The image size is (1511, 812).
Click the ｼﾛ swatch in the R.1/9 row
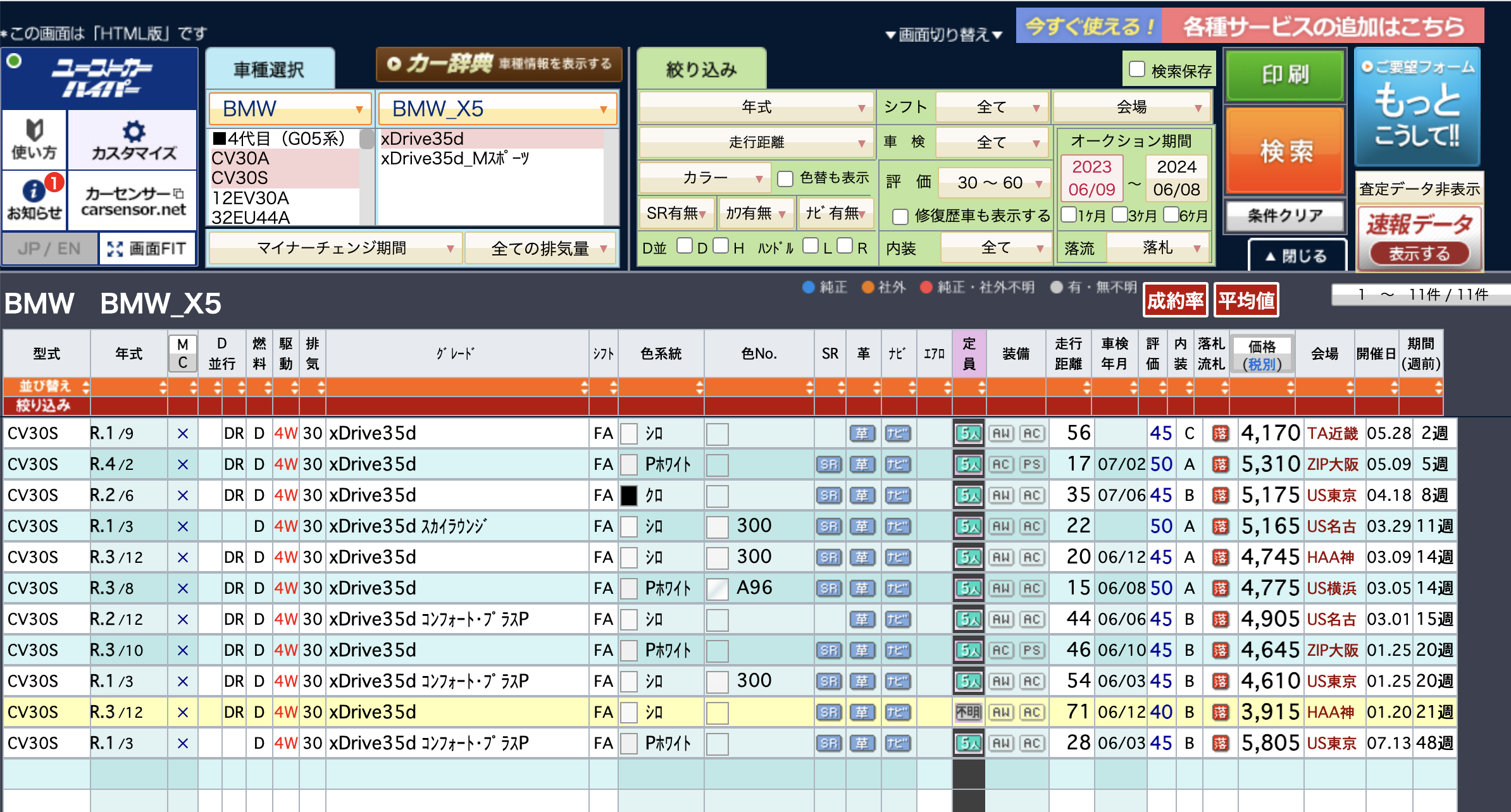click(629, 433)
